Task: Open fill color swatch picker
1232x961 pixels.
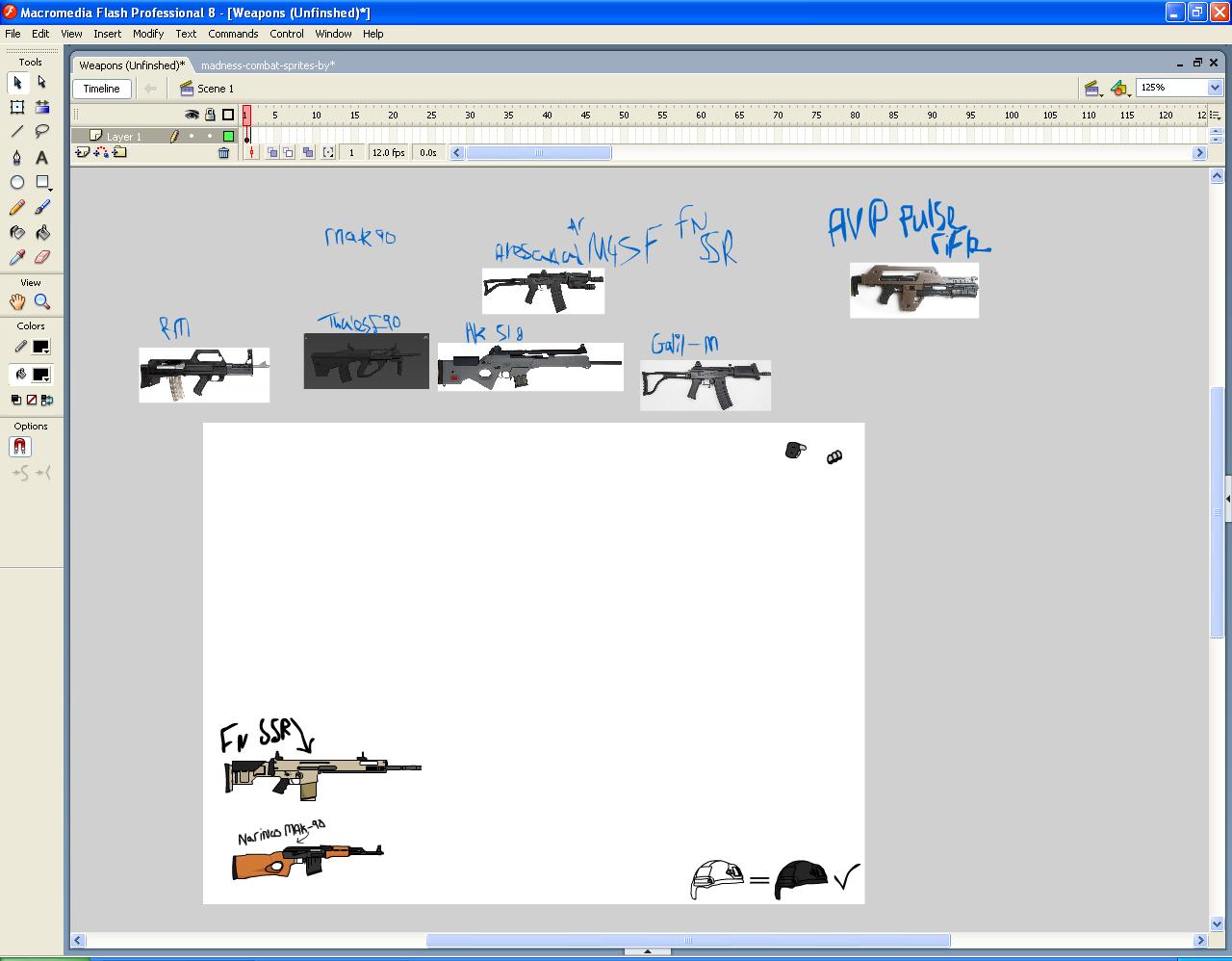Action: click(x=40, y=375)
